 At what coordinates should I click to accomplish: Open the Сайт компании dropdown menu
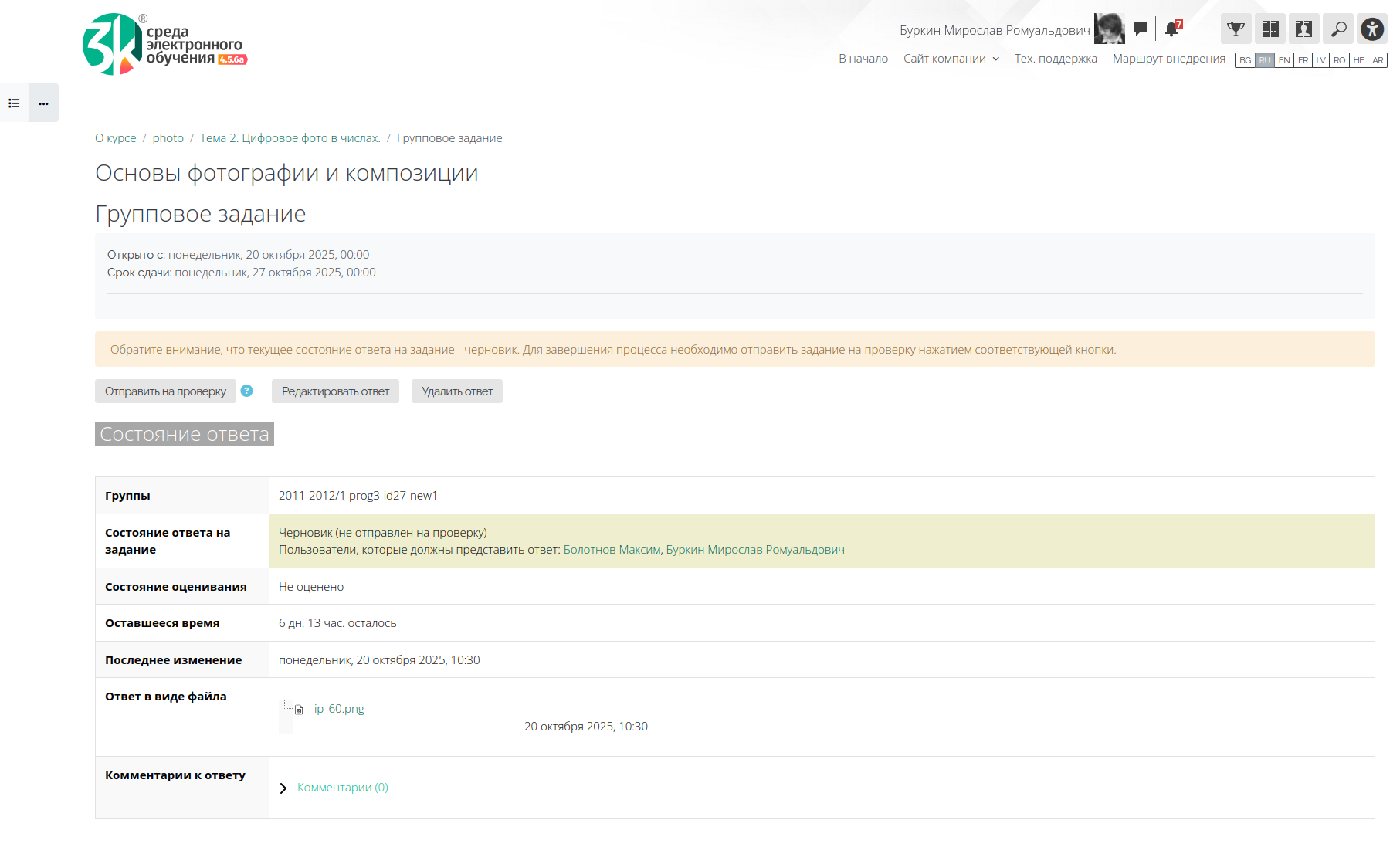coord(951,59)
